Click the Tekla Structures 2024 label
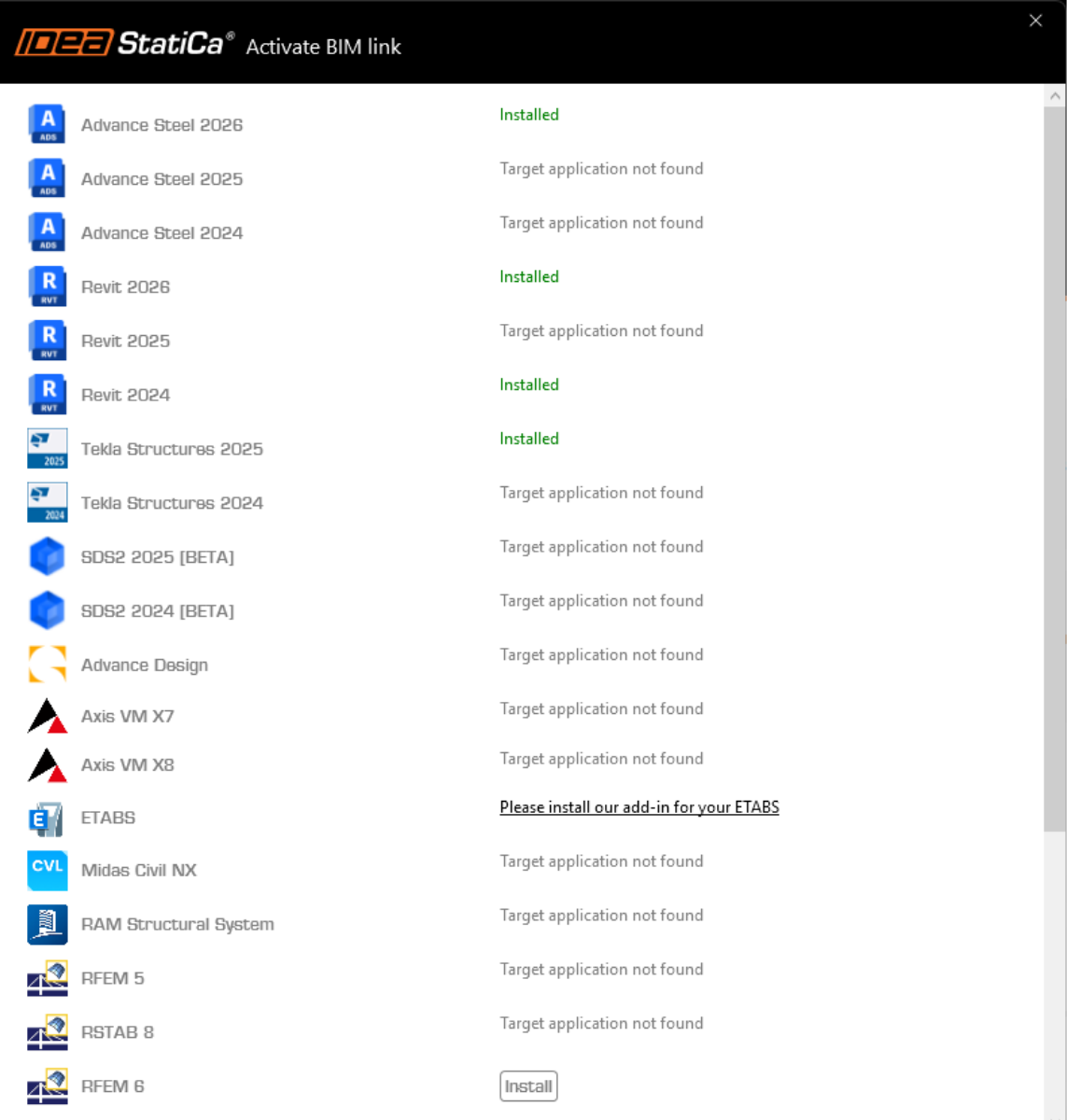This screenshot has width=1067, height=1120. click(x=172, y=503)
